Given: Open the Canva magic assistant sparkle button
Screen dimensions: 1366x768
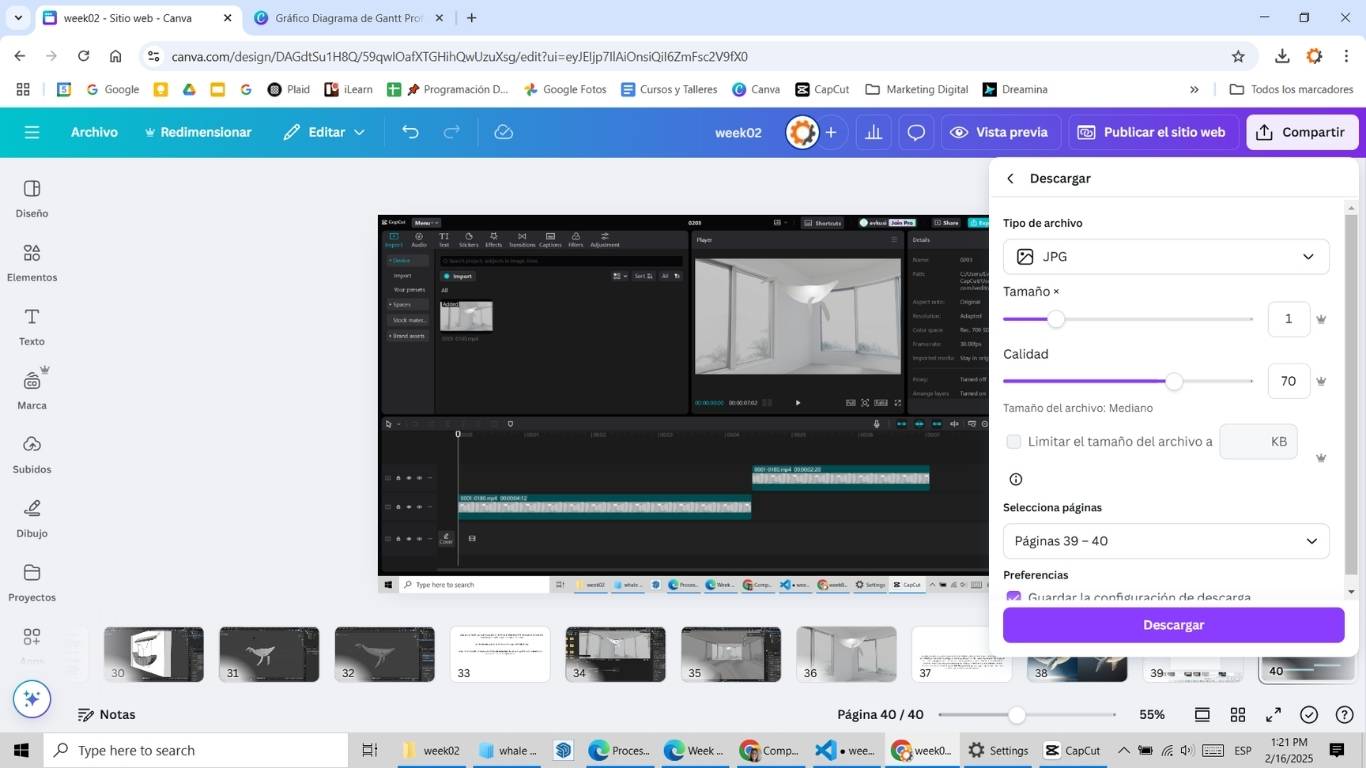Looking at the screenshot, I should click(x=31, y=698).
